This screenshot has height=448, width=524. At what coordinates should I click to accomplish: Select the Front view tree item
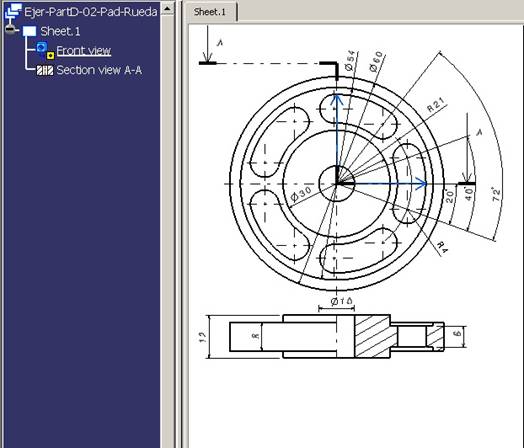coord(84,51)
